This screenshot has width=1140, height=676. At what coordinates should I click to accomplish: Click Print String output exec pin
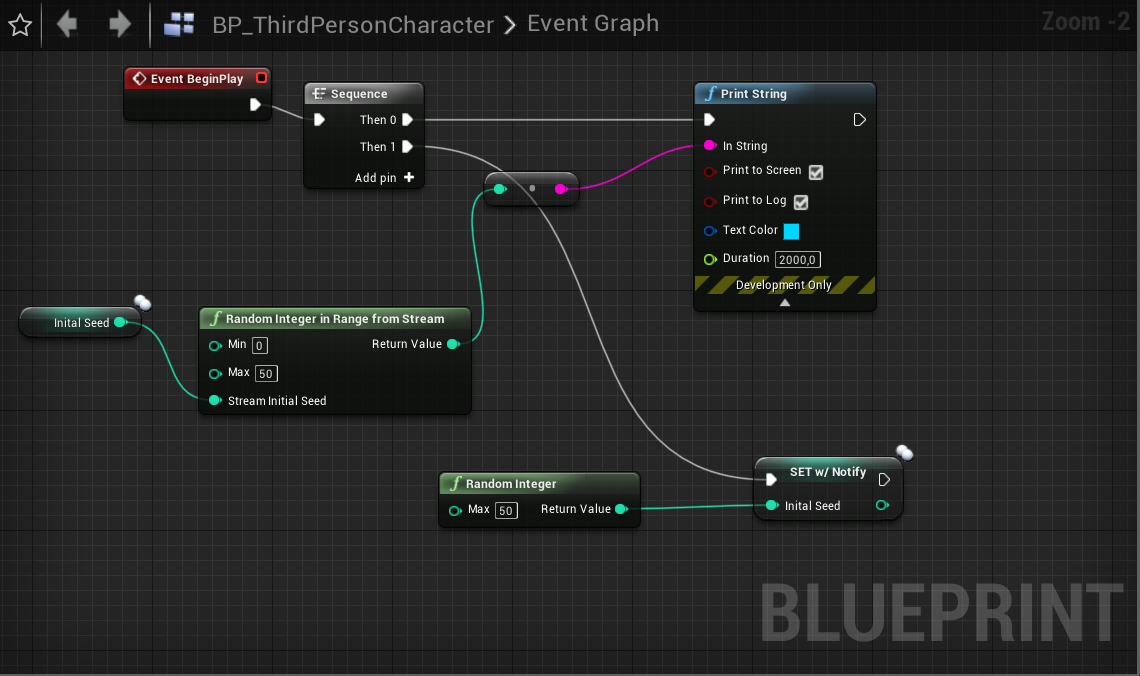[859, 120]
